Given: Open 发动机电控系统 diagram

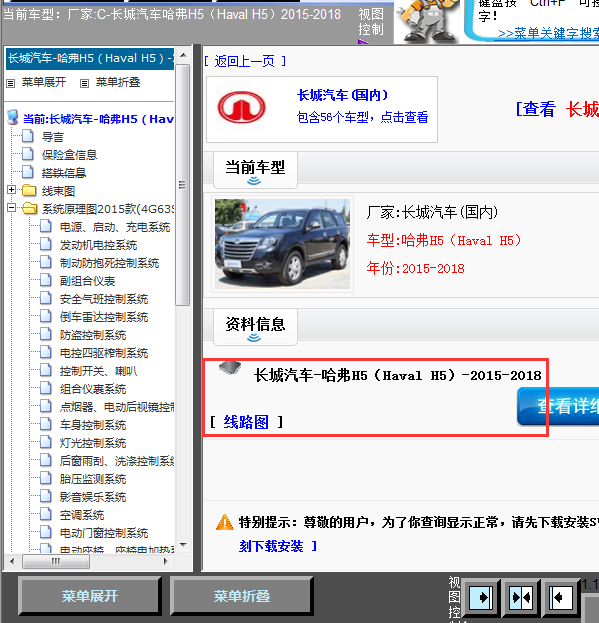Looking at the screenshot, I should coord(98,245).
